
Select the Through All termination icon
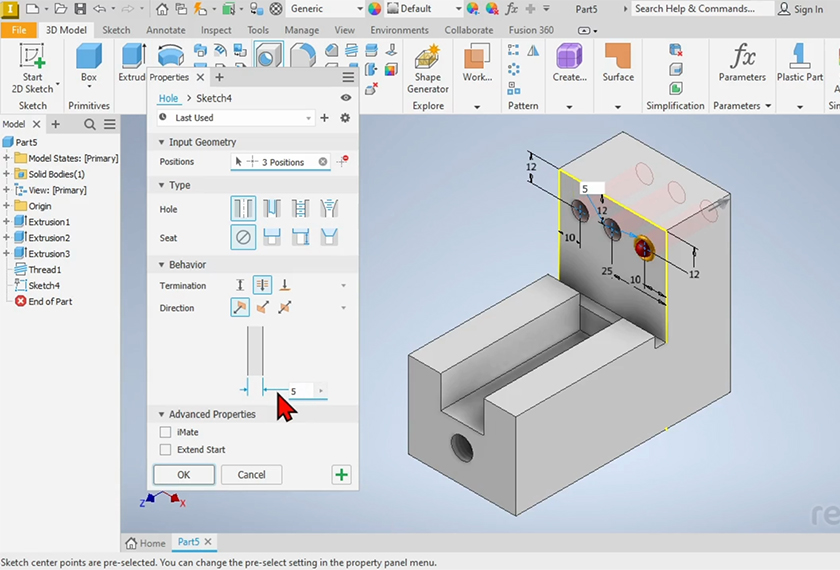click(262, 285)
